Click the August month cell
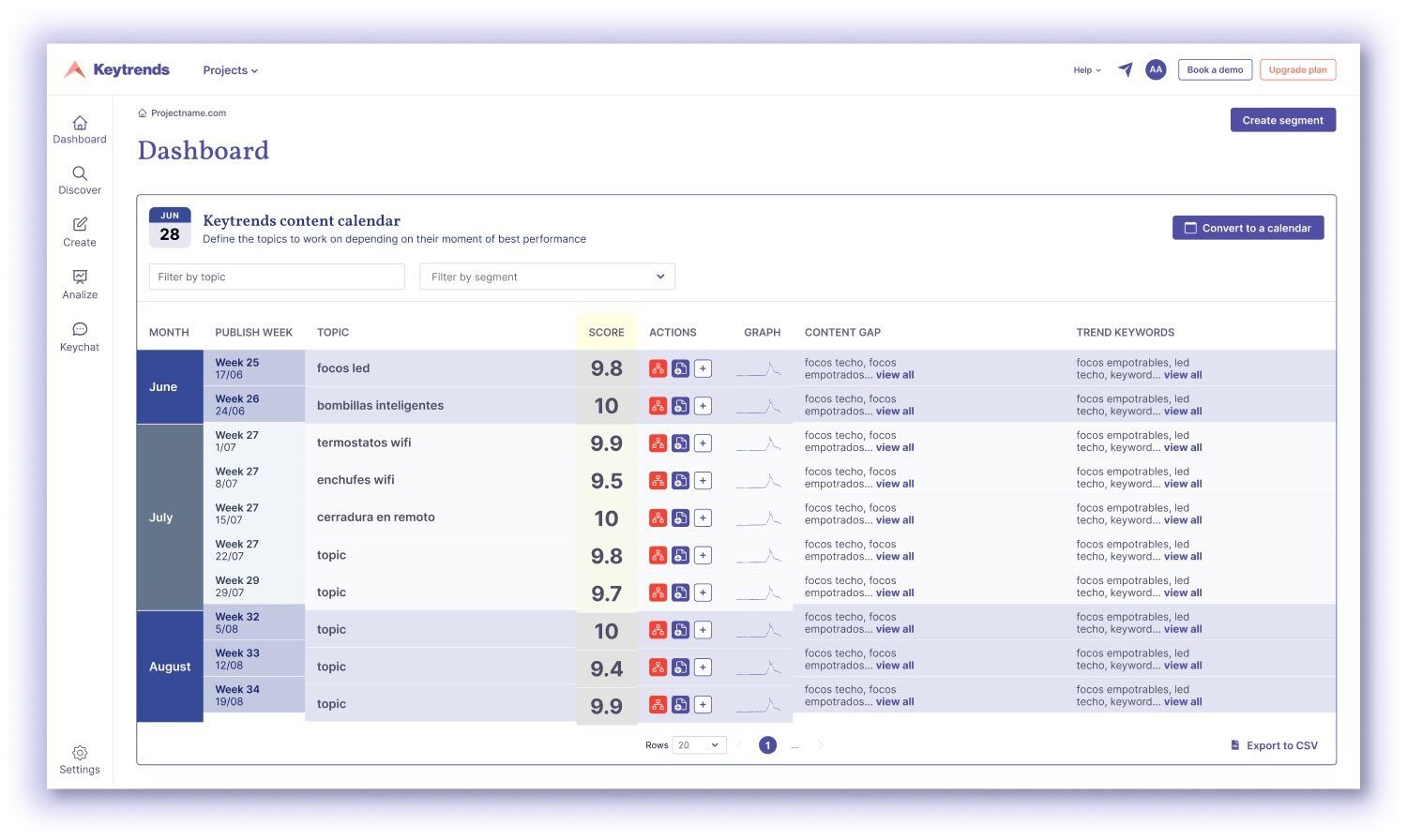Viewport: 1407px width, 840px height. coord(170,667)
